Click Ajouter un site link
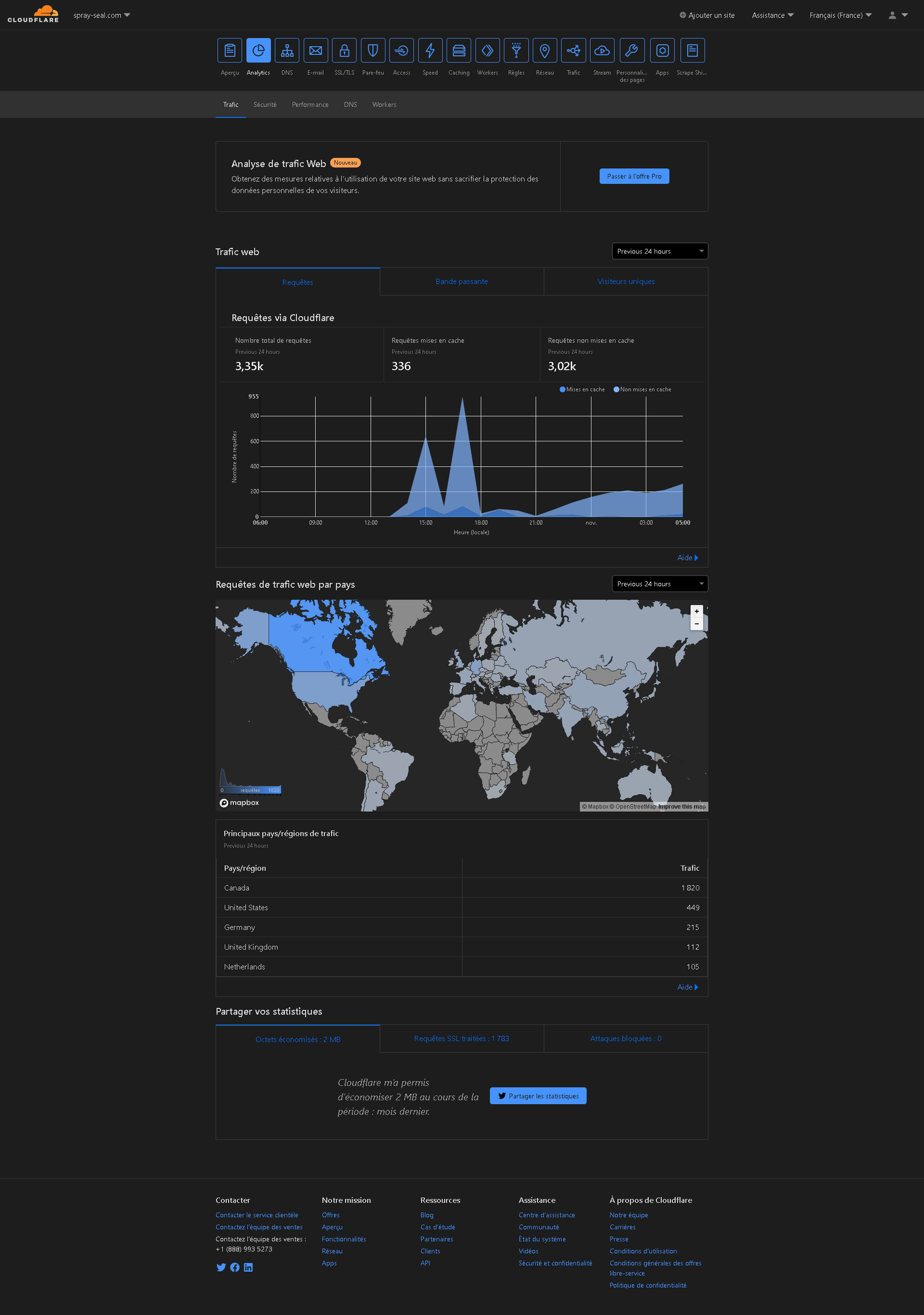The image size is (924, 1315). [707, 15]
